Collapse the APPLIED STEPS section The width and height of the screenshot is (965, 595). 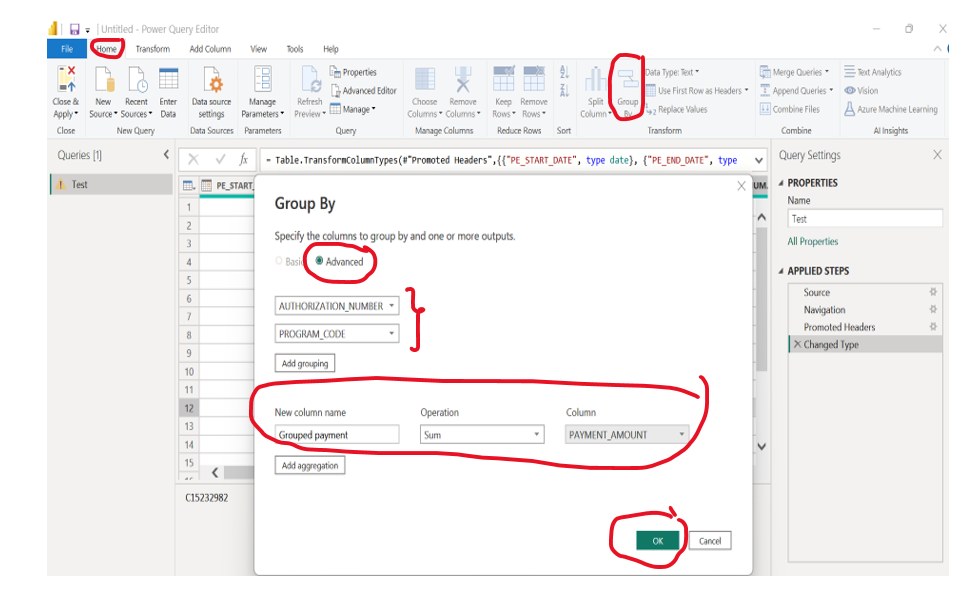[781, 271]
